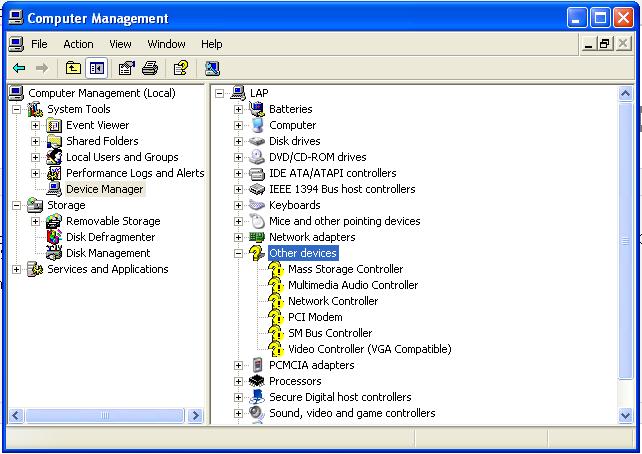Click the console tree horizontal scrollbar thumb

(x=104, y=416)
